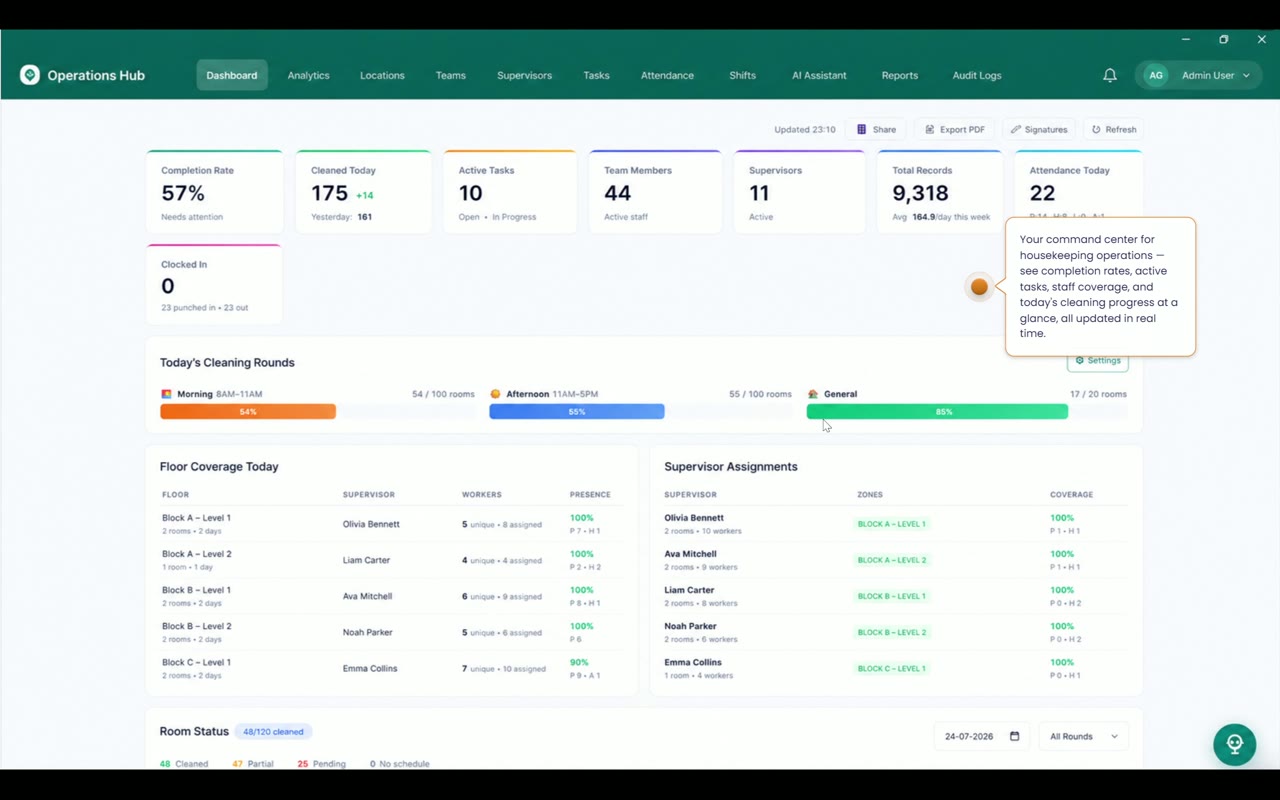Click the Morning 54% progress bar

[248, 411]
